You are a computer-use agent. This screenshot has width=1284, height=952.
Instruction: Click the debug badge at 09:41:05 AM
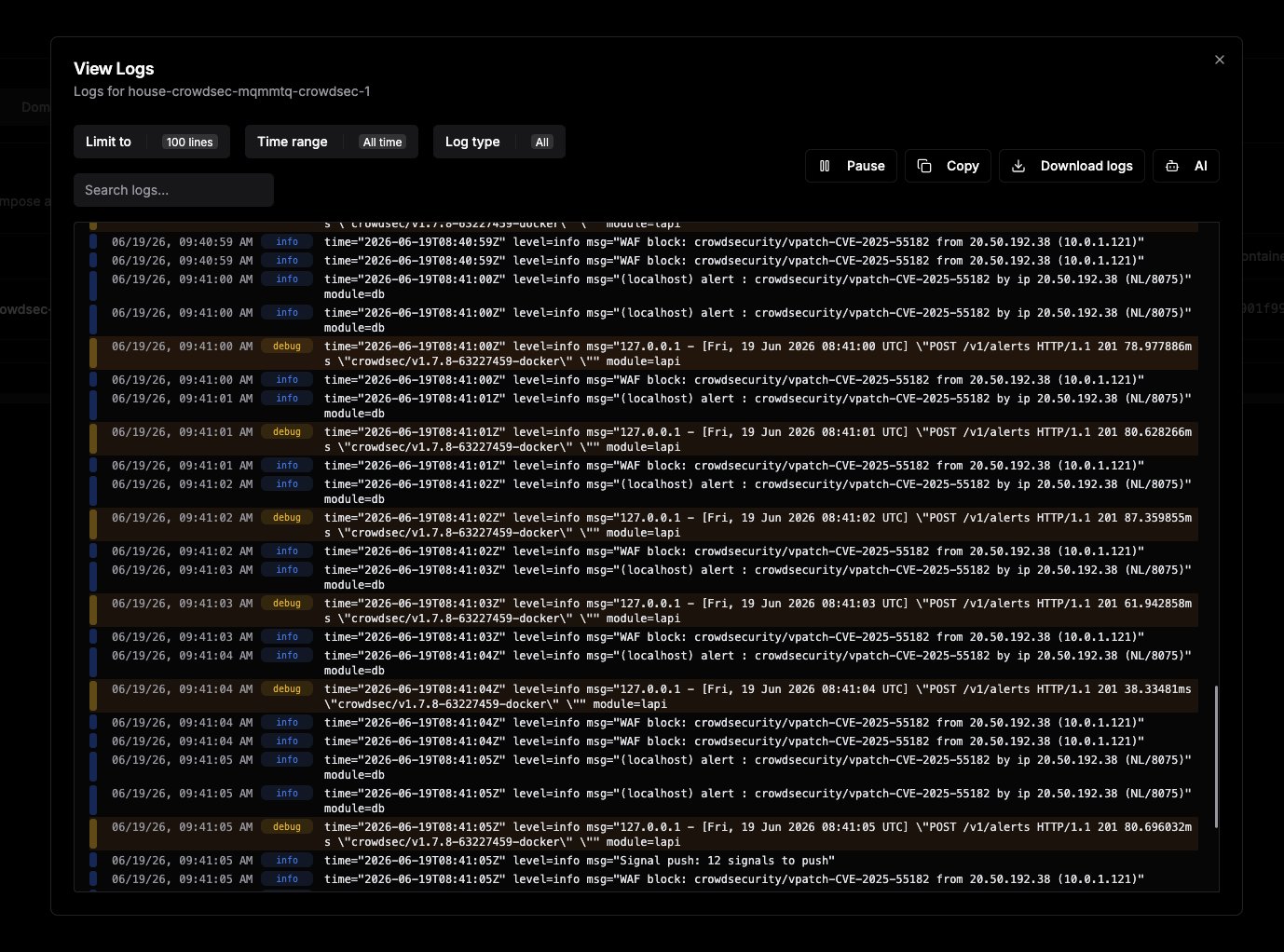[287, 827]
